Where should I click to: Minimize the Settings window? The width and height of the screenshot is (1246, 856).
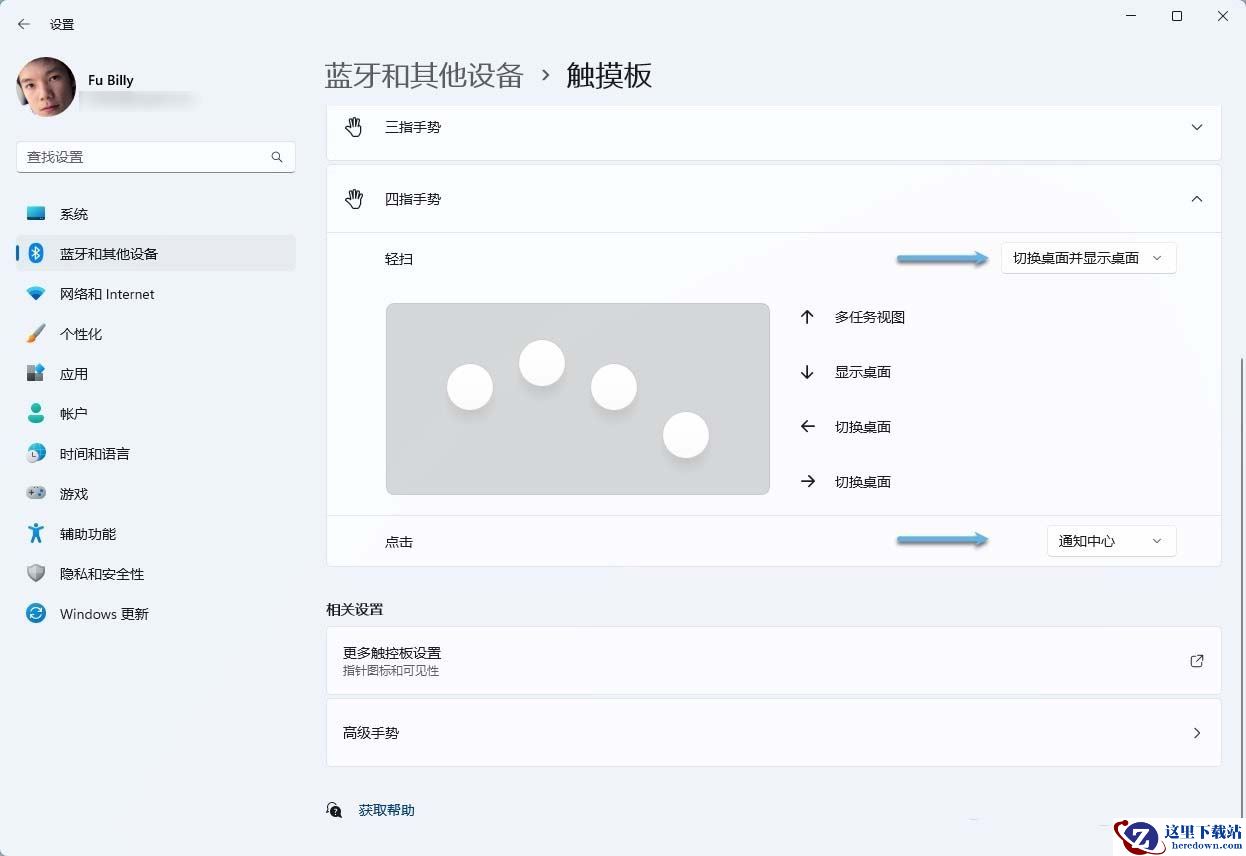[x=1131, y=16]
